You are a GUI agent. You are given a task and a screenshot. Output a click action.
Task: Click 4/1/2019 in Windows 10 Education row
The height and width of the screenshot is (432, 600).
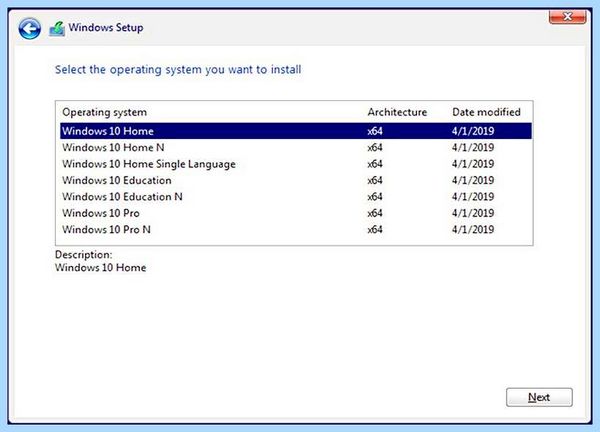point(473,180)
